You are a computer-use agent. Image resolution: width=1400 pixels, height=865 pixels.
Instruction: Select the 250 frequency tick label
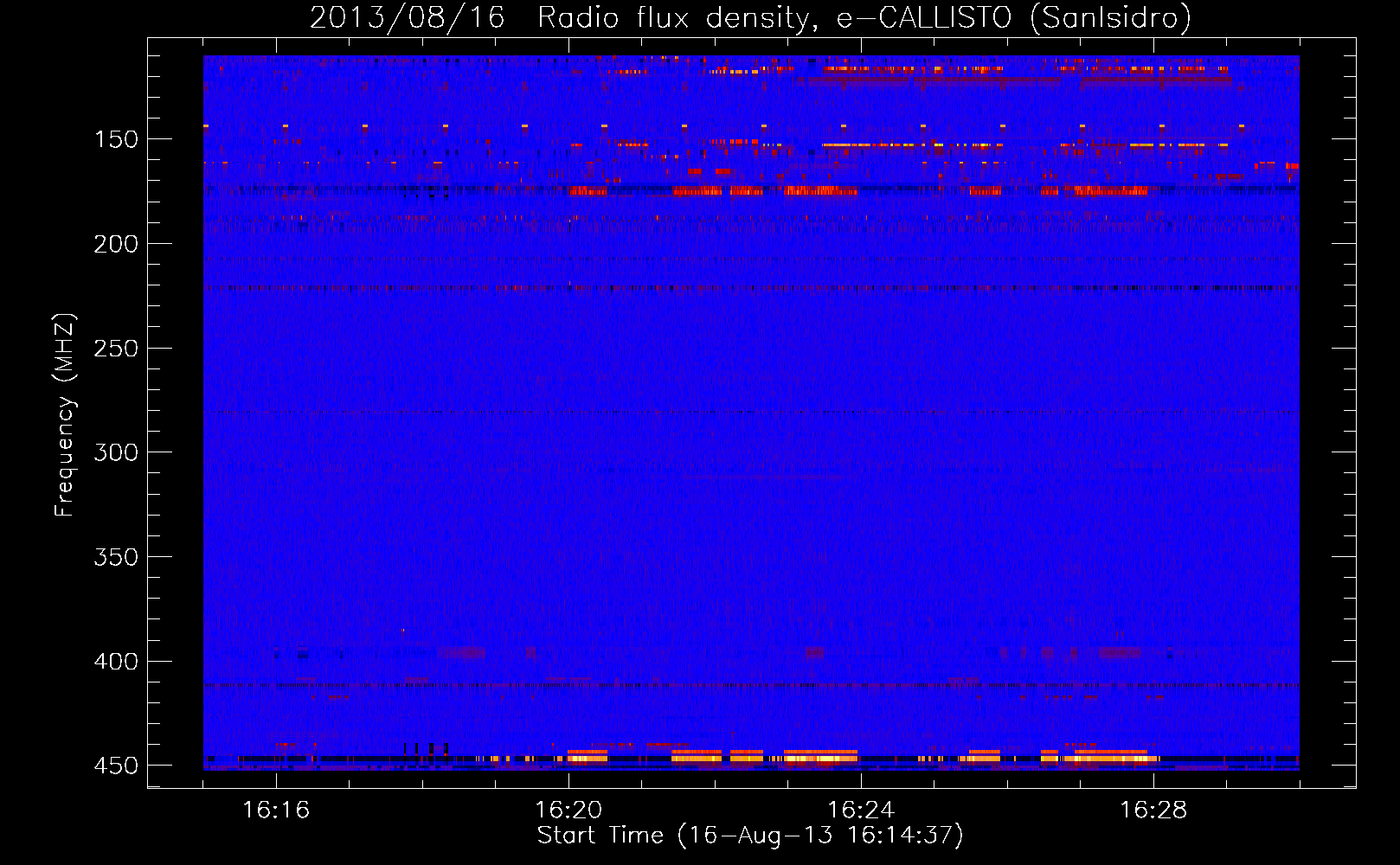click(x=116, y=349)
